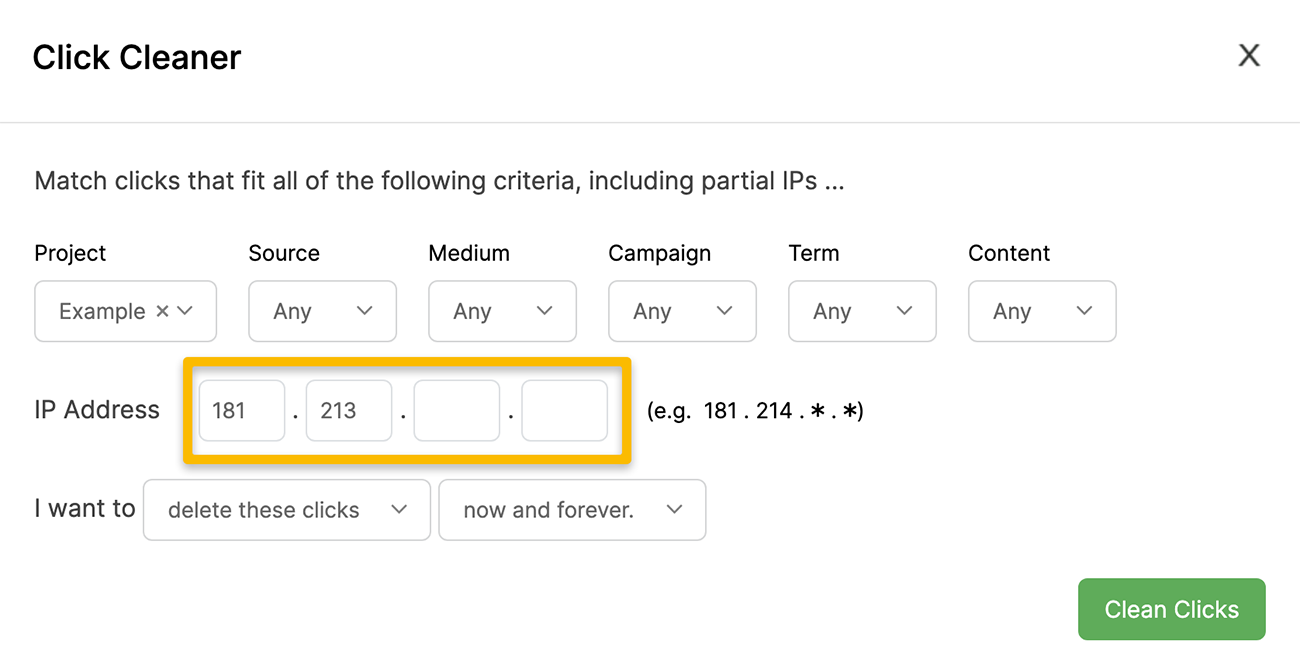Open the Term dropdown

click(x=862, y=311)
